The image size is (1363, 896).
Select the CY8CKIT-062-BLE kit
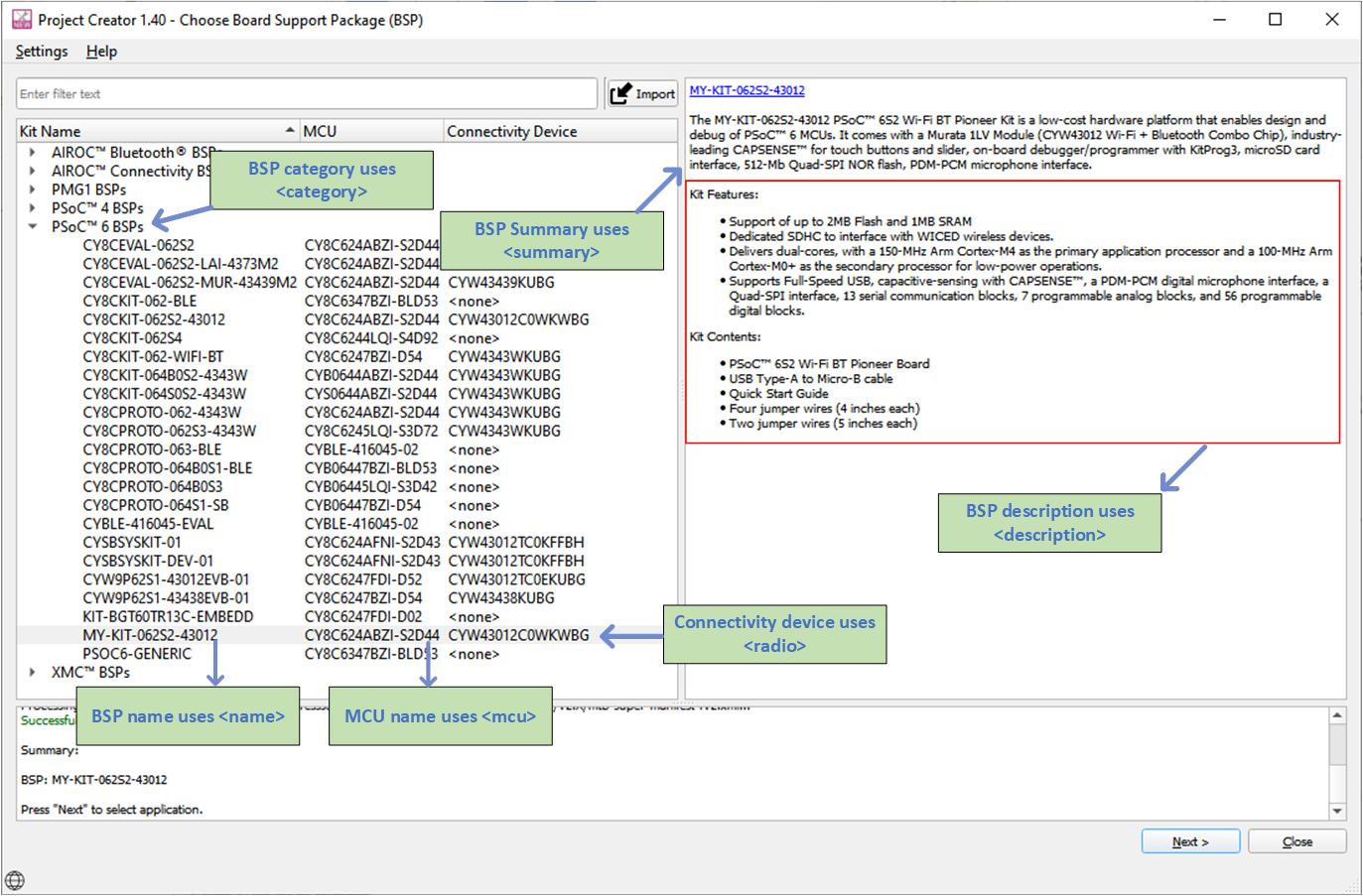tap(140, 301)
